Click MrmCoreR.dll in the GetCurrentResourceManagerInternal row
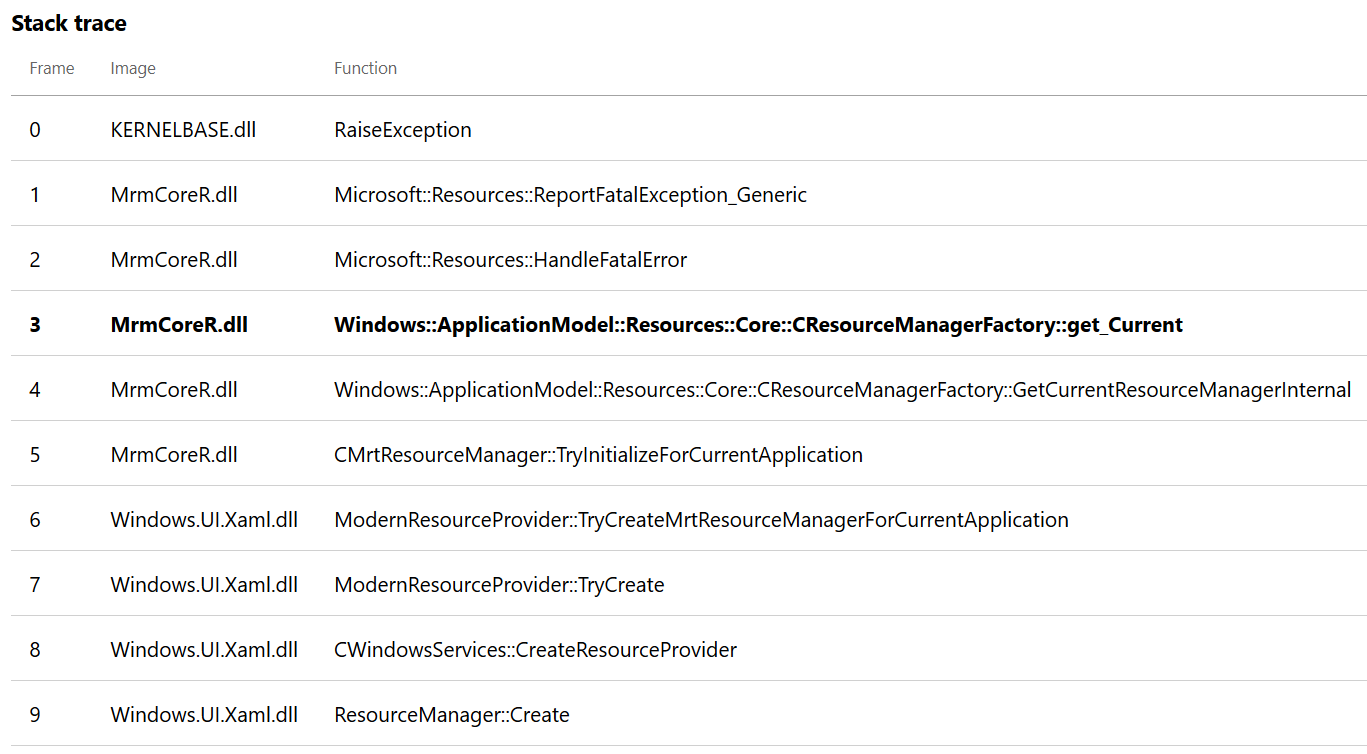This screenshot has width=1367, height=754. coord(174,390)
